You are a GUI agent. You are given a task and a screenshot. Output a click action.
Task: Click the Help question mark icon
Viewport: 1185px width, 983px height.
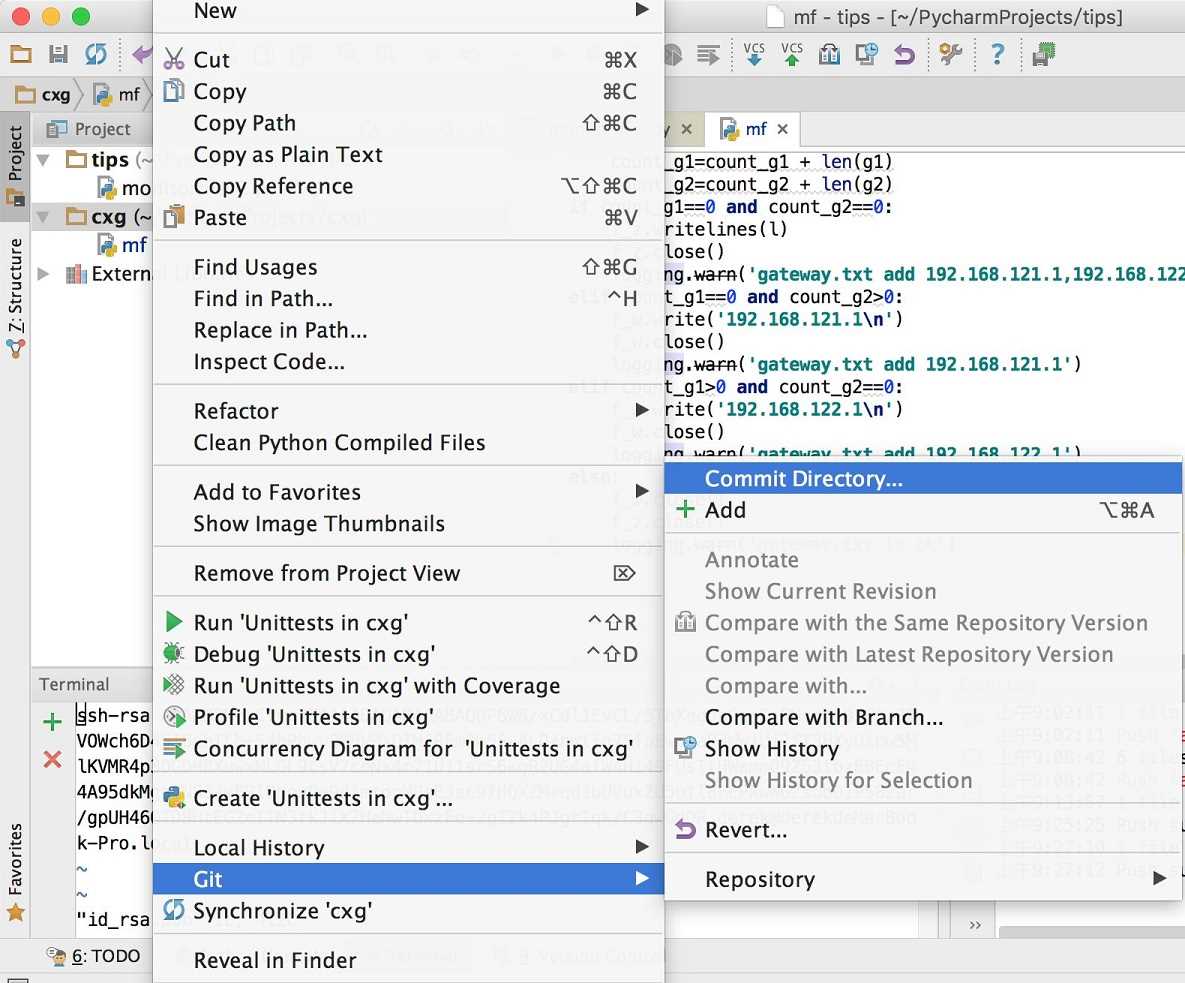[x=997, y=54]
